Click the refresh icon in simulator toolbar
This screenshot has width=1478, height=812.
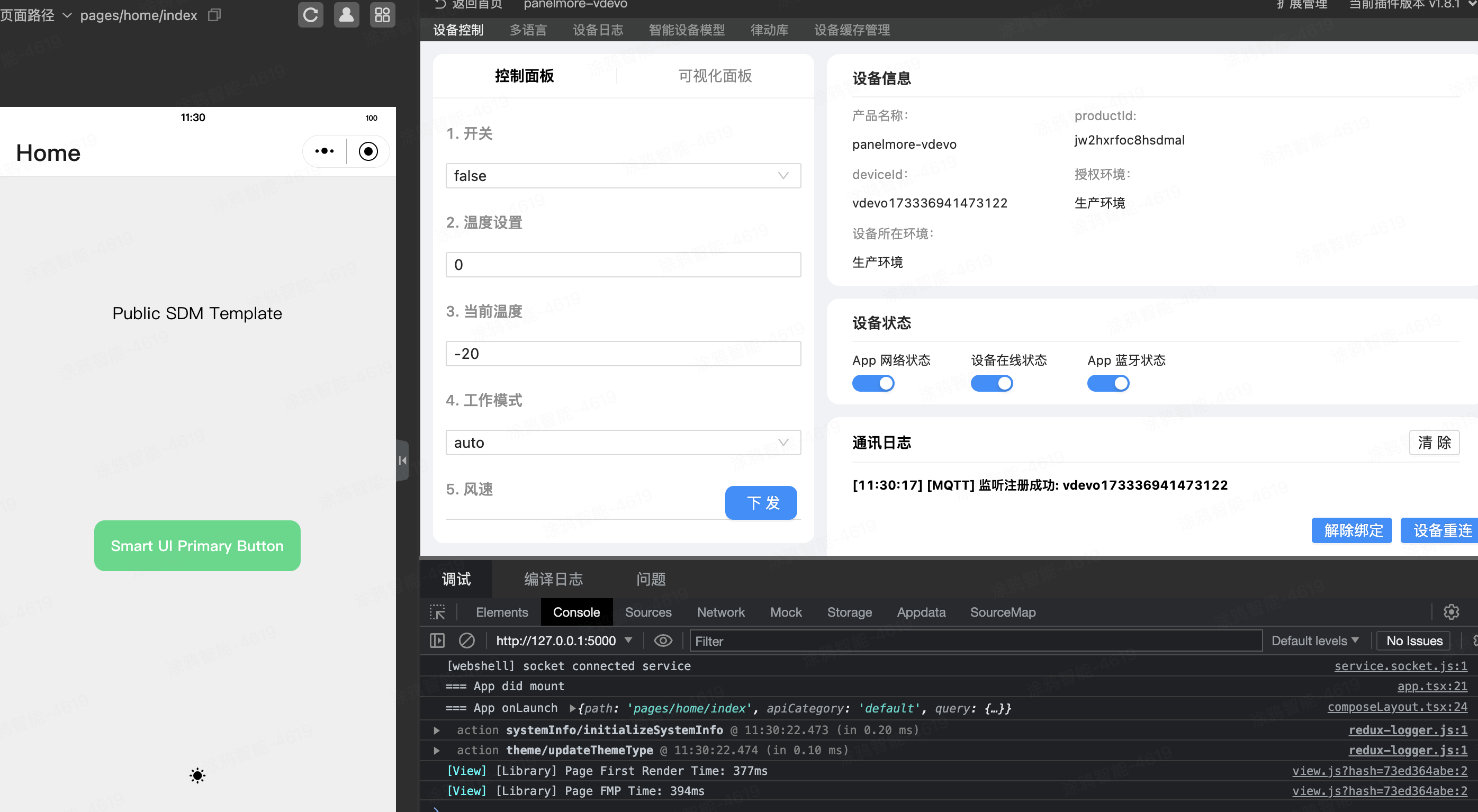coord(310,15)
